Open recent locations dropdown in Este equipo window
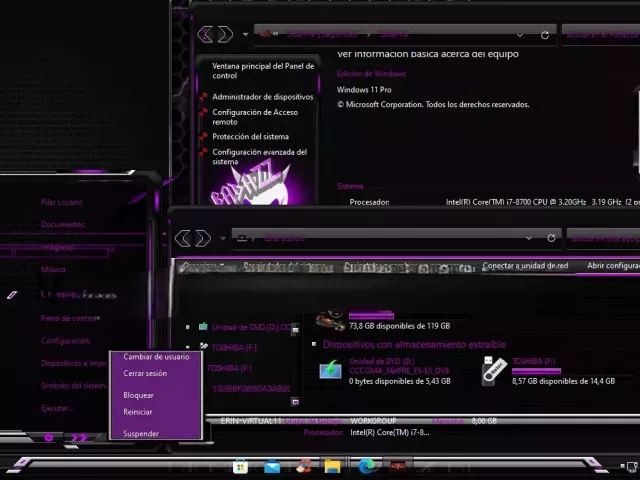The height and width of the screenshot is (480, 640). pos(223,238)
